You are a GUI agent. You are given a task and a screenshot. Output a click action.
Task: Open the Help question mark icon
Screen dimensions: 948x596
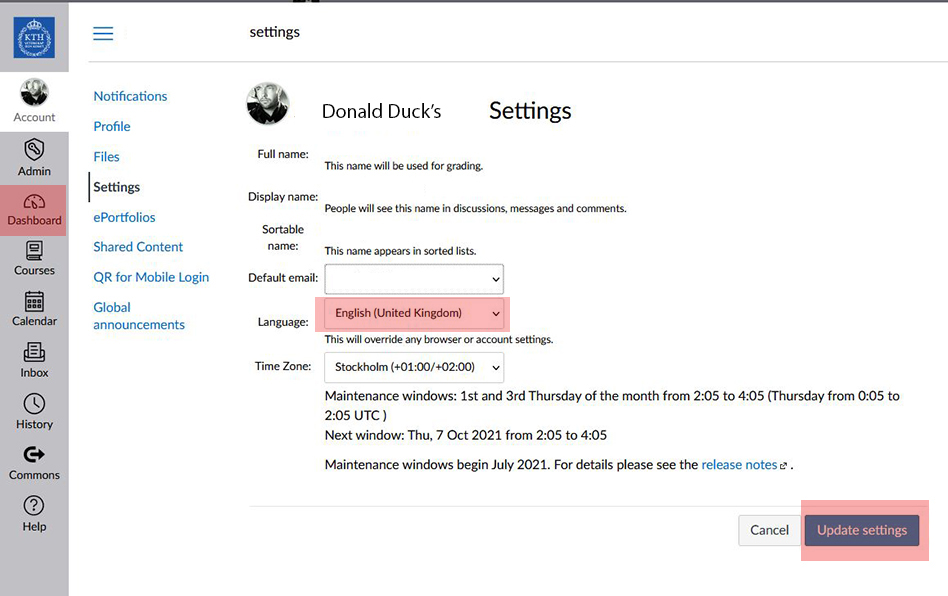click(34, 513)
